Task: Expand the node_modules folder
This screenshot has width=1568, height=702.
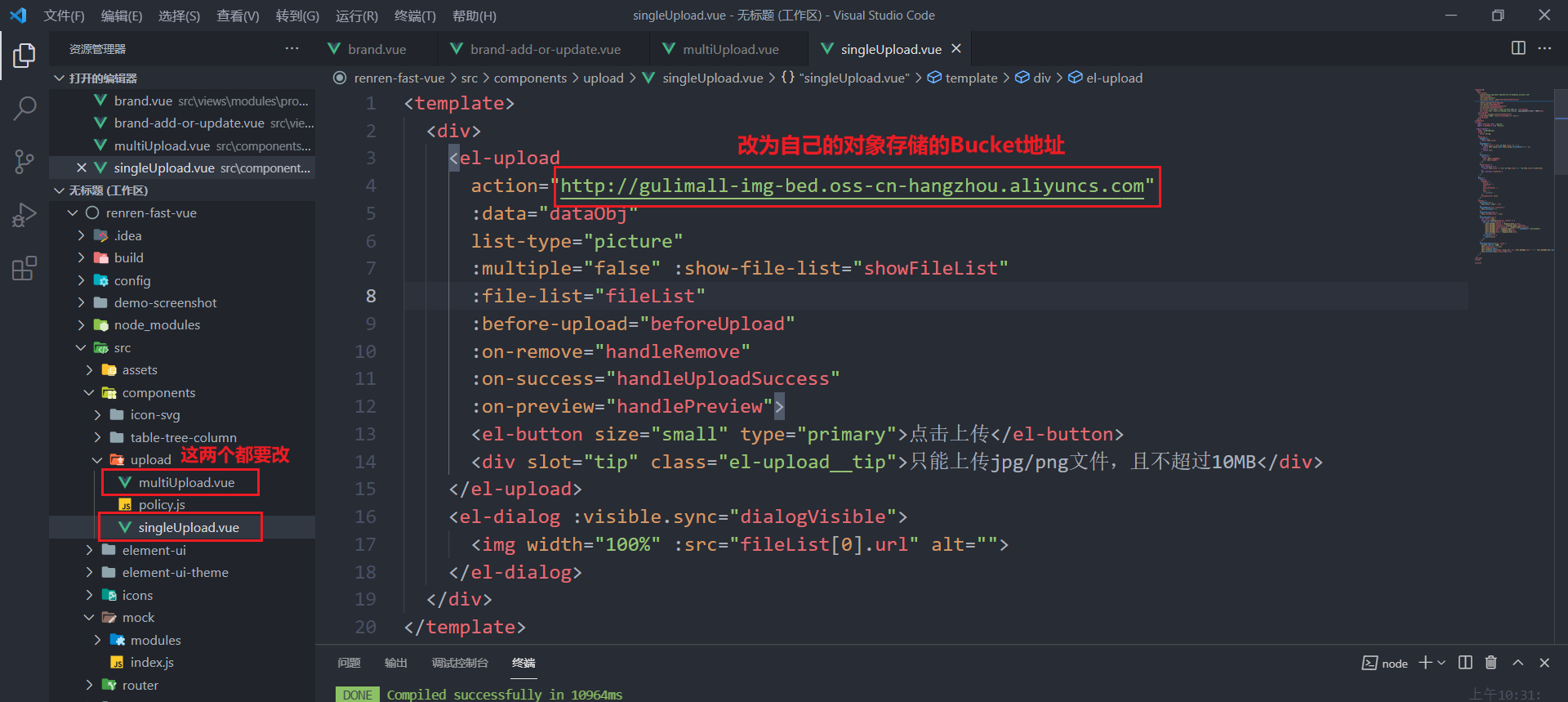Action: (182, 324)
